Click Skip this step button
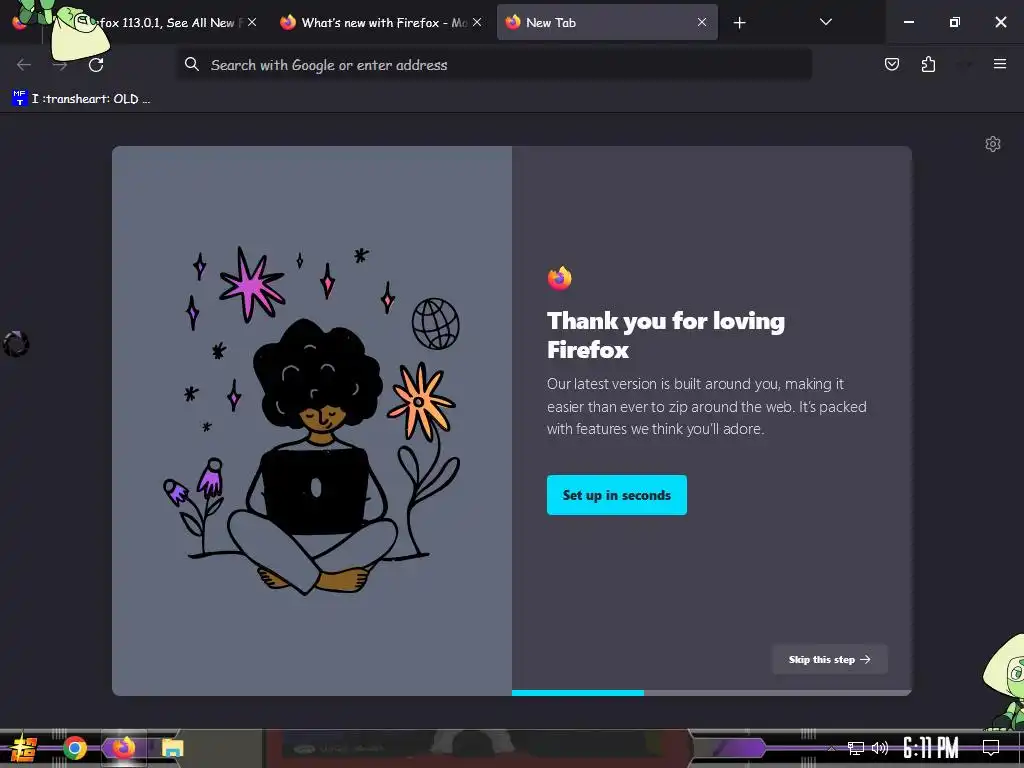Image resolution: width=1024 pixels, height=768 pixels. tap(829, 660)
